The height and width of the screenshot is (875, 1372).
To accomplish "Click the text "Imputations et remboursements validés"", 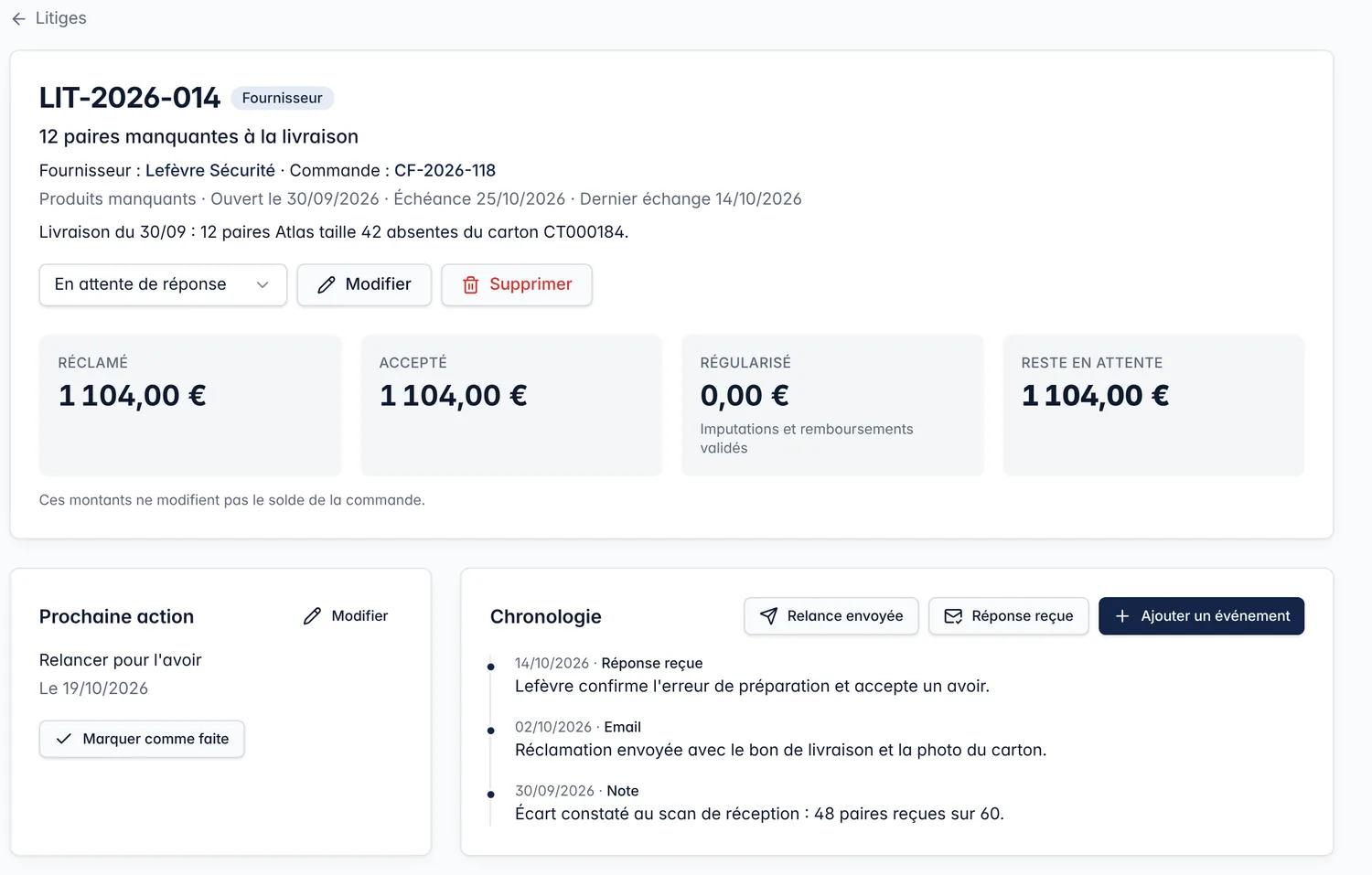I will tap(806, 439).
